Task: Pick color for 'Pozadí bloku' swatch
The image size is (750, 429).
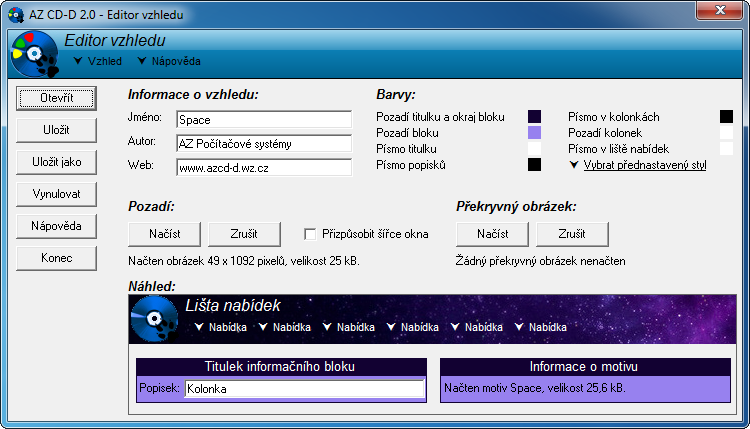Action: (534, 133)
